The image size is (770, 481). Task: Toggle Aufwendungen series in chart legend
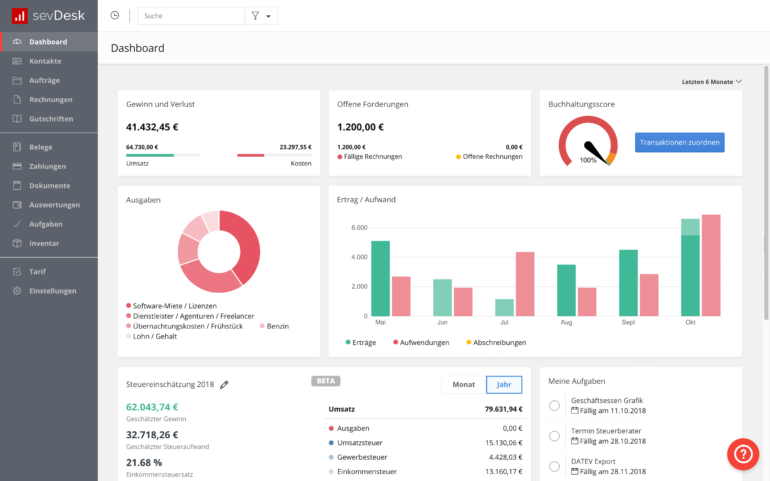tap(421, 342)
